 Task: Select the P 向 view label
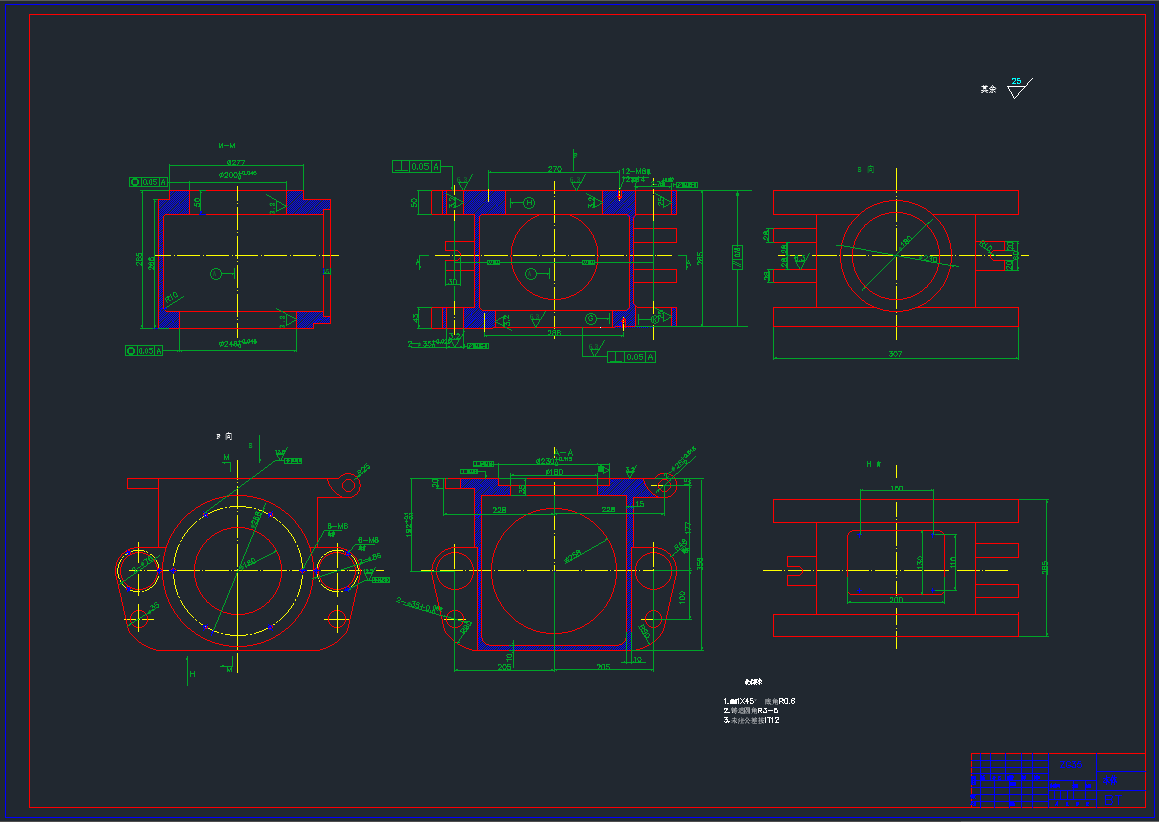point(224,436)
